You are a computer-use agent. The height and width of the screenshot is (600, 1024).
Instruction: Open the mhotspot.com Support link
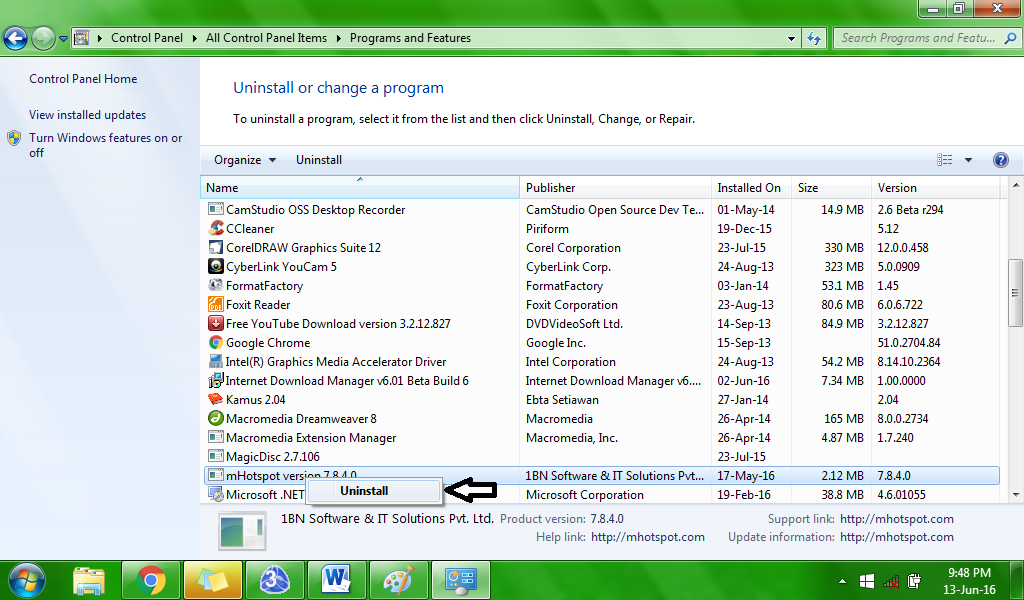tap(897, 519)
